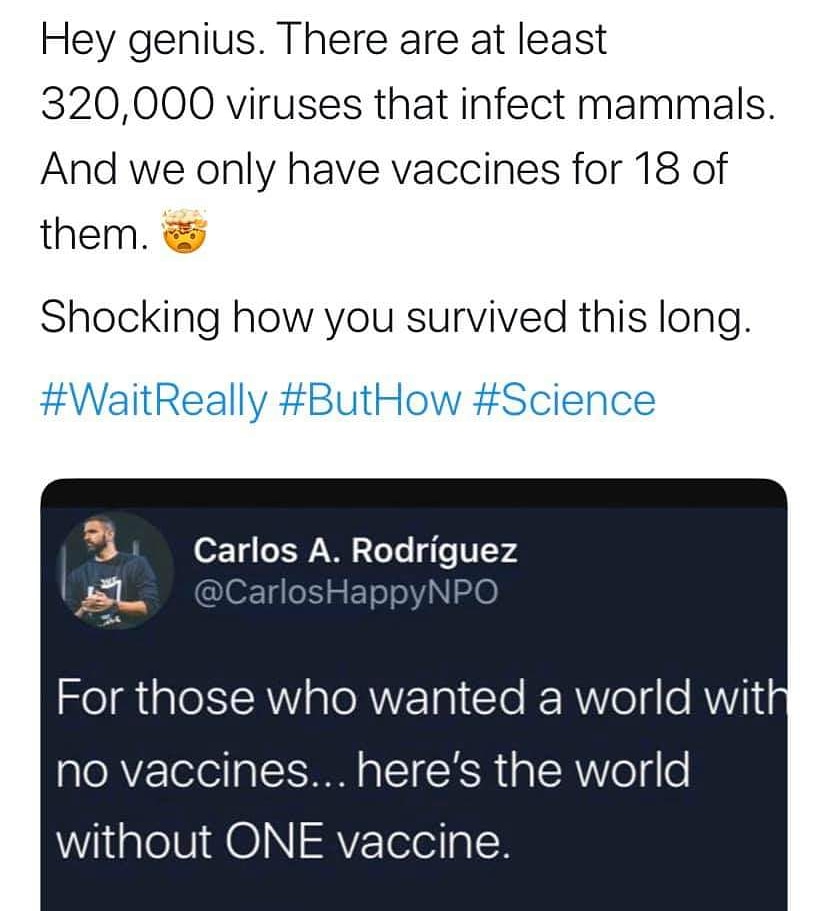This screenshot has width=828, height=911.
Task: Click the word "them." beside the emoji
Action: (95, 235)
